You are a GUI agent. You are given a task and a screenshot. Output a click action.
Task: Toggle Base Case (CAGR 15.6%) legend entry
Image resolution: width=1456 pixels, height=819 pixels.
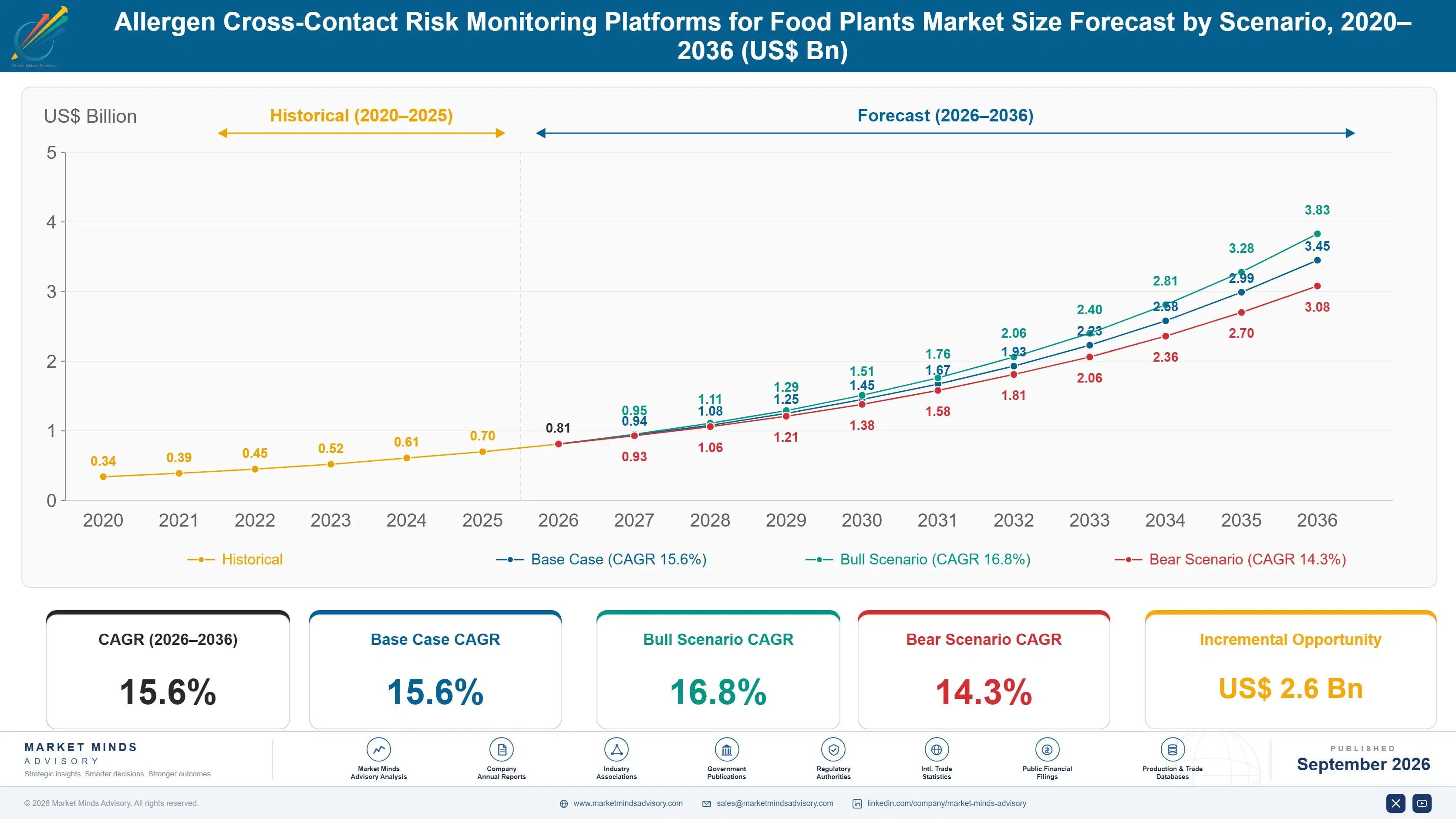point(601,559)
